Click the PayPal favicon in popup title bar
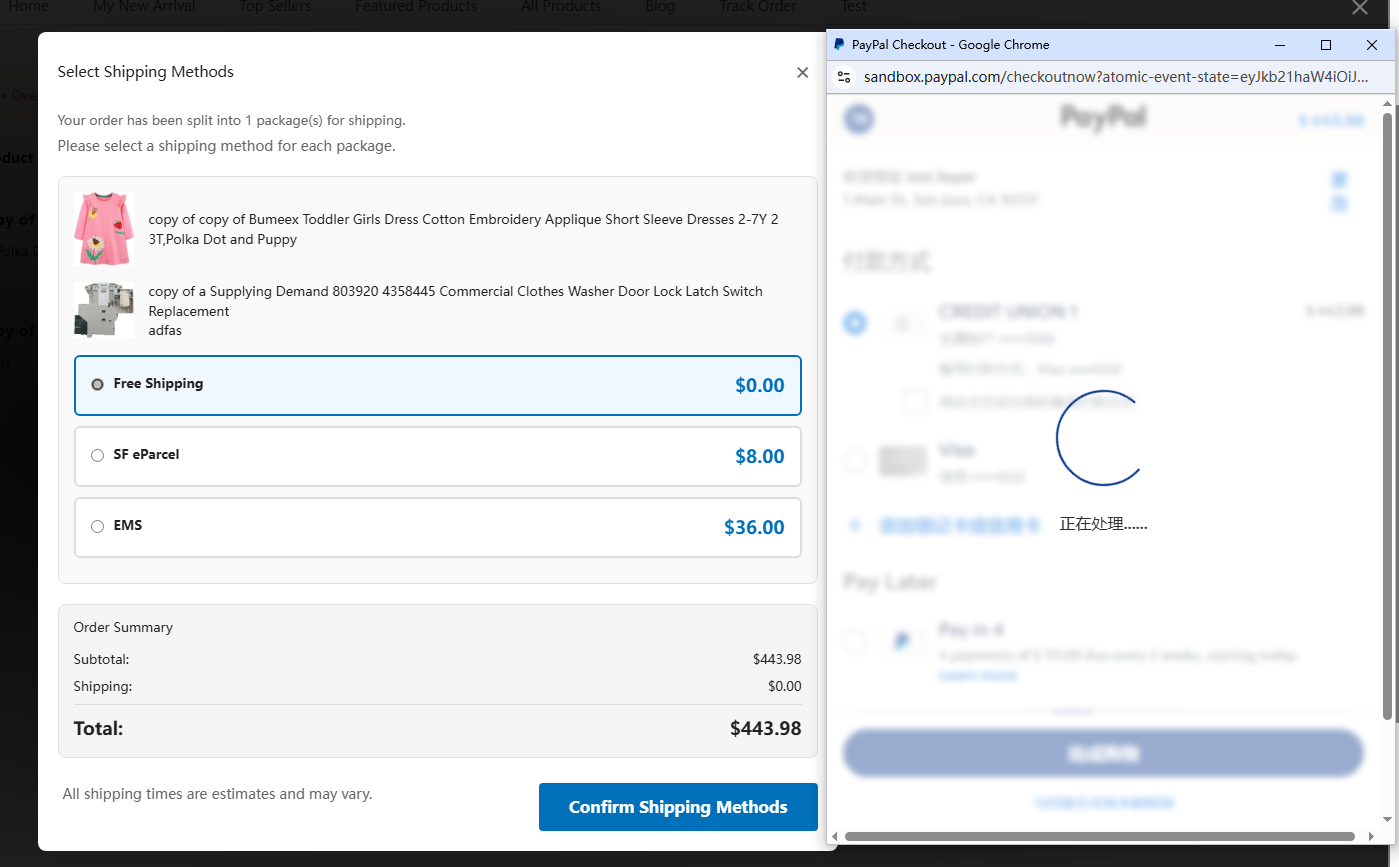The image size is (1399, 867). coord(839,45)
